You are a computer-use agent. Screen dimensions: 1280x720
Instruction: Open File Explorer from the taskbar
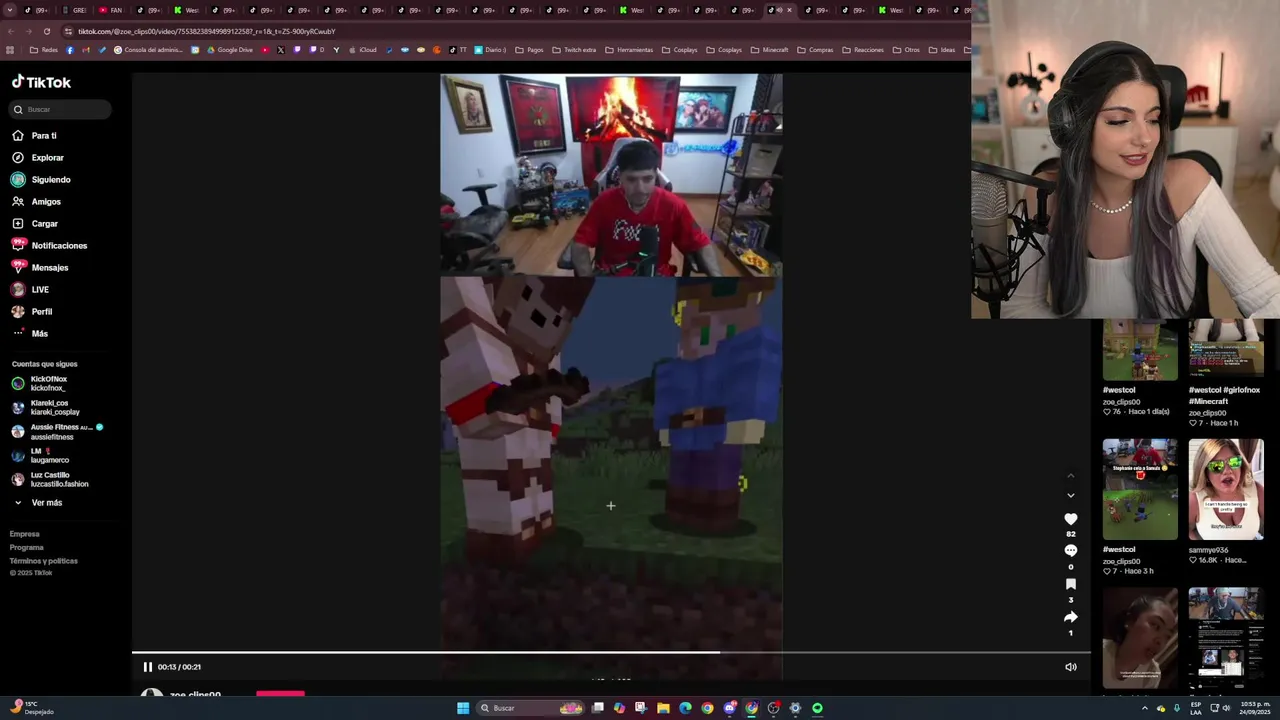[x=663, y=708]
